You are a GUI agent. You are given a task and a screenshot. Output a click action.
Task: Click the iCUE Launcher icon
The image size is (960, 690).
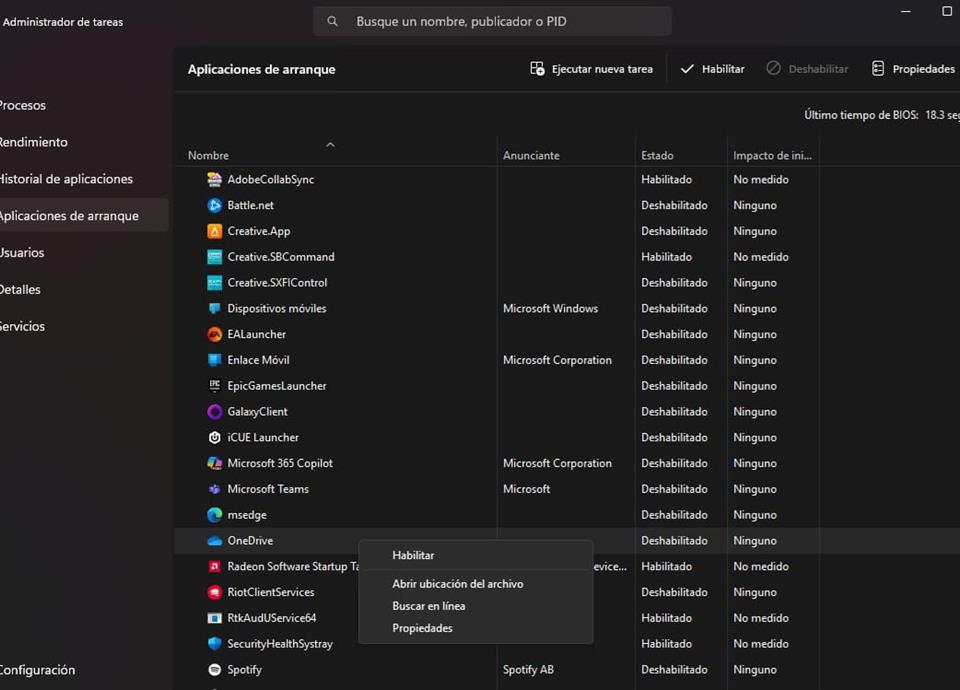pyautogui.click(x=214, y=438)
